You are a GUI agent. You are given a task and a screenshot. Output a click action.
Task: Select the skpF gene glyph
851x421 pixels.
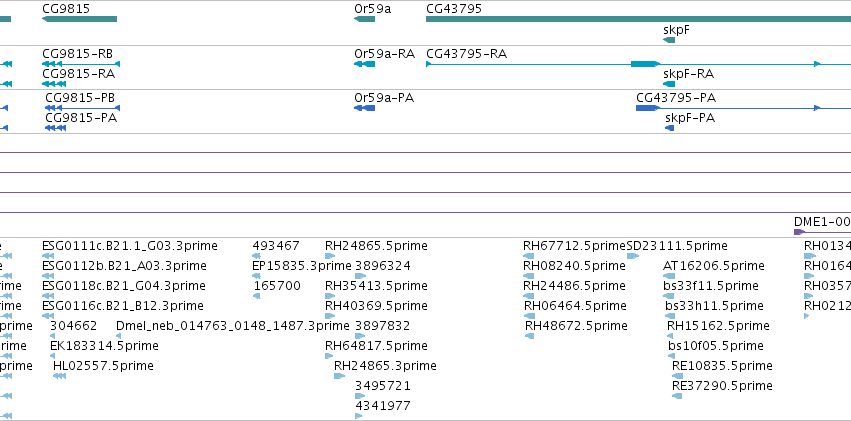[669, 40]
